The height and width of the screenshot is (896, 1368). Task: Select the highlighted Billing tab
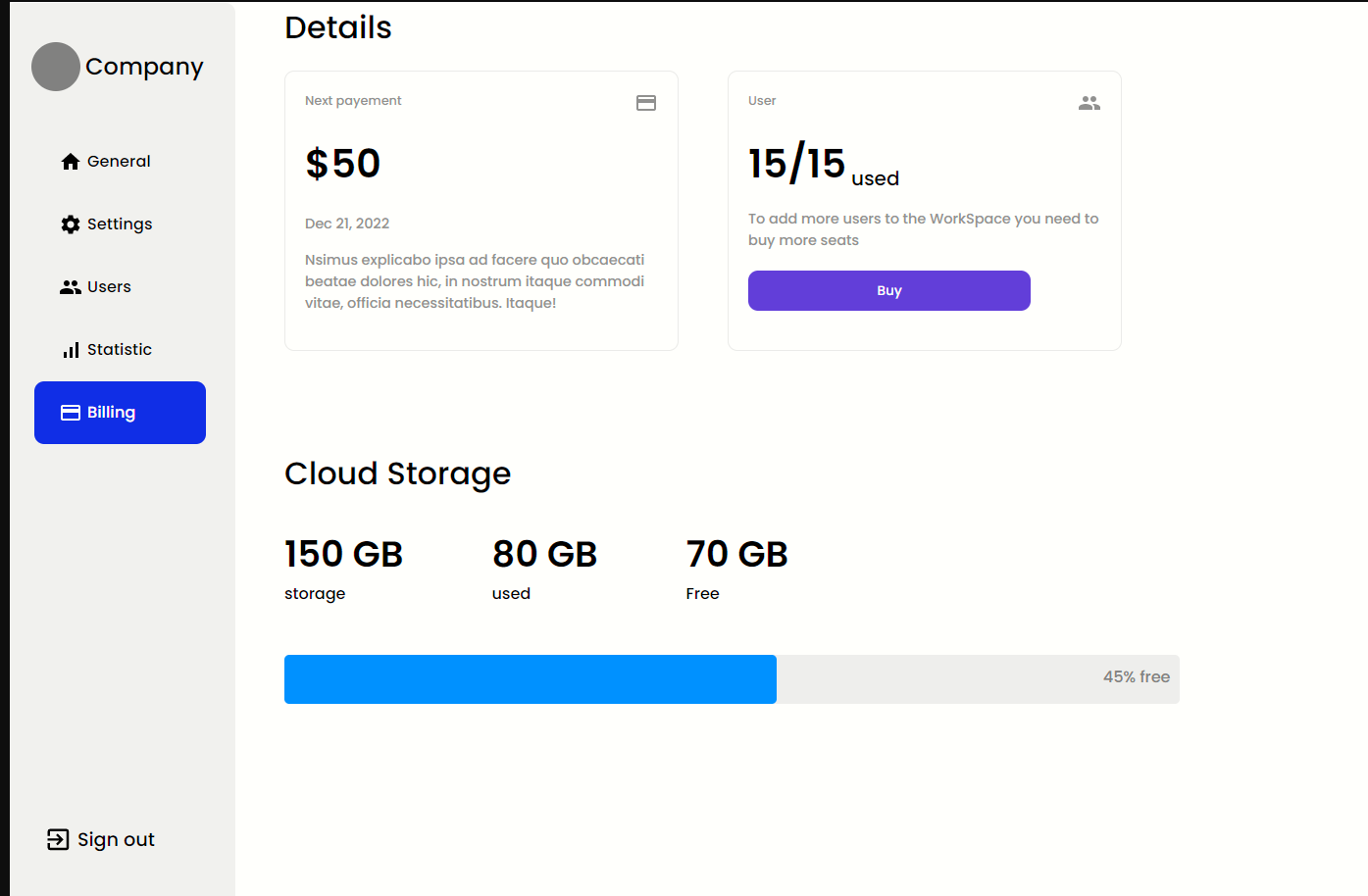120,413
